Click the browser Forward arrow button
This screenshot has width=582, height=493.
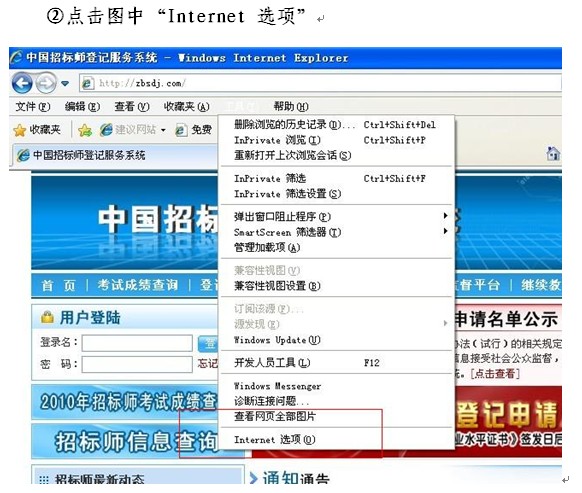pyautogui.click(x=46, y=83)
